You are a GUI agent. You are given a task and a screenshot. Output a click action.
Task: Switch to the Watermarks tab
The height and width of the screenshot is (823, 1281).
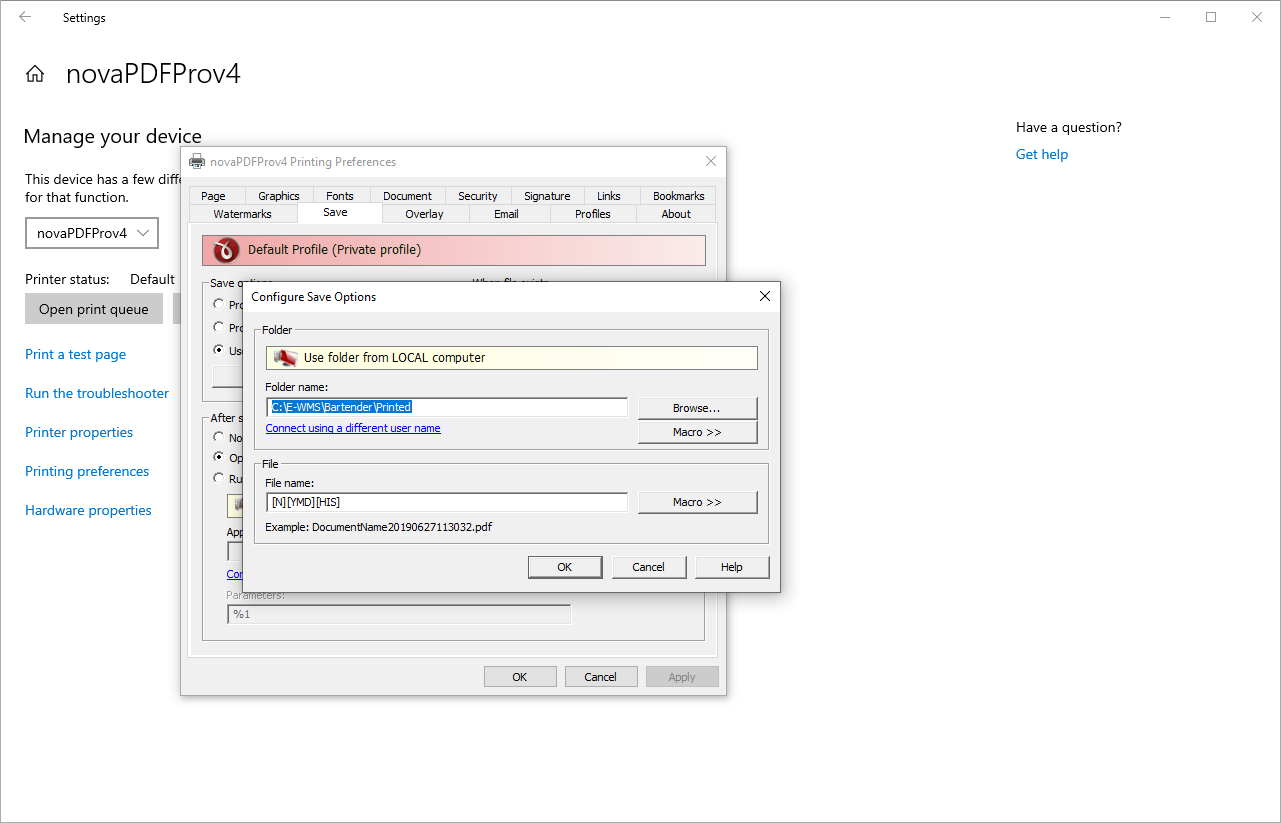(x=242, y=214)
